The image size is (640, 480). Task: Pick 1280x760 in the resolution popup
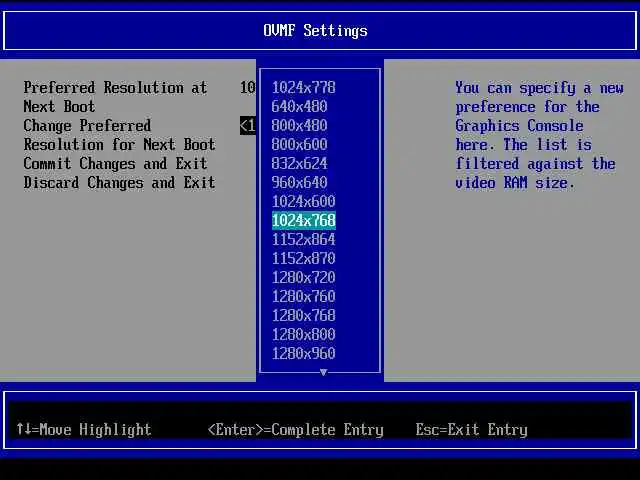(x=303, y=296)
